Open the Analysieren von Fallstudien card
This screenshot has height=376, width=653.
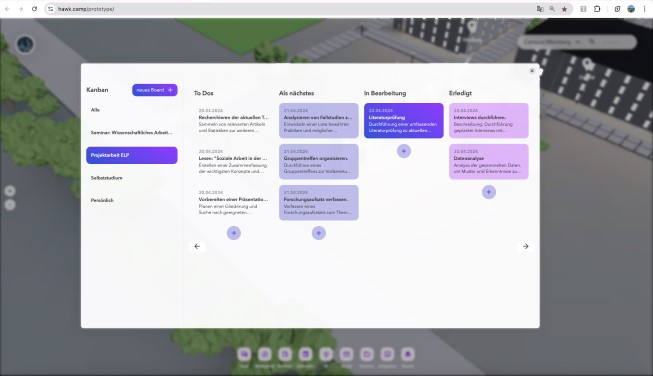point(319,121)
